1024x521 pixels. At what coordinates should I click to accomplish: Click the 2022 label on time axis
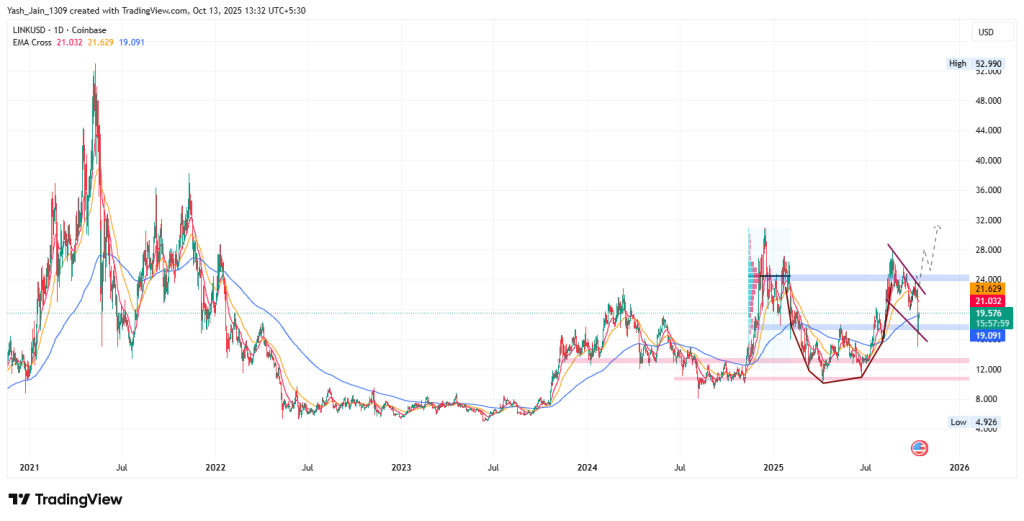pos(215,467)
